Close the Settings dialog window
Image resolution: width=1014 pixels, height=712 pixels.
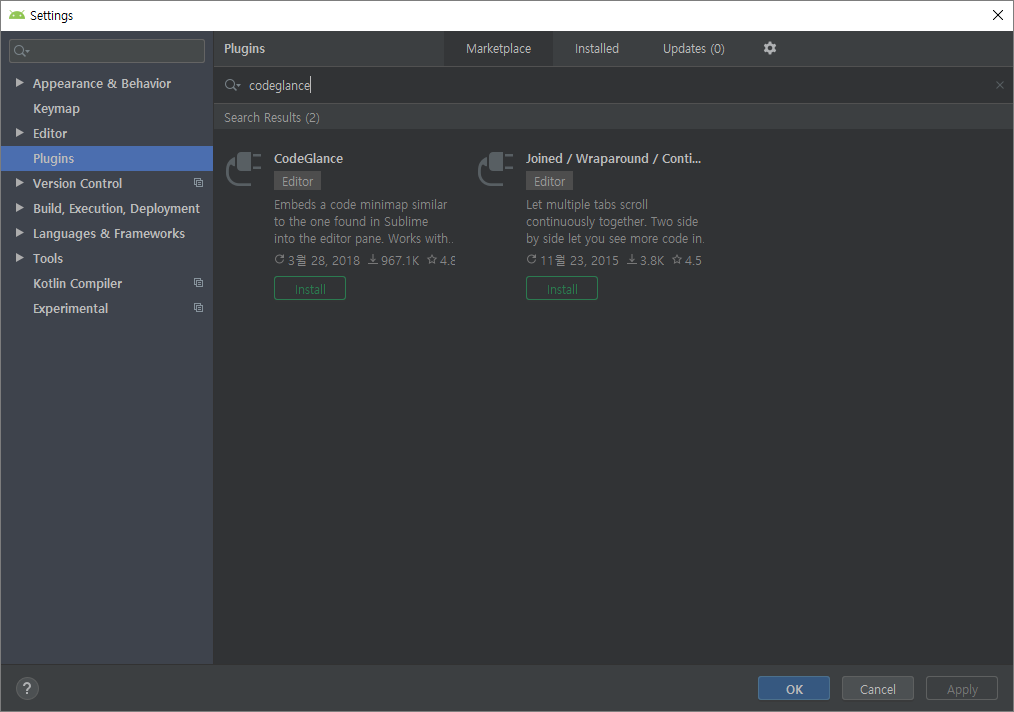(x=998, y=15)
